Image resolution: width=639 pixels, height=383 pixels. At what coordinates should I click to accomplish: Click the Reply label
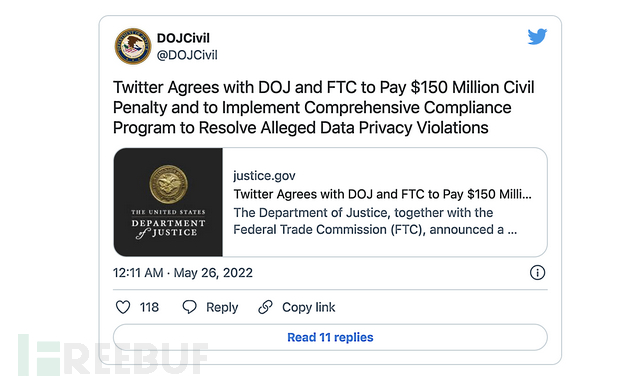coord(222,307)
